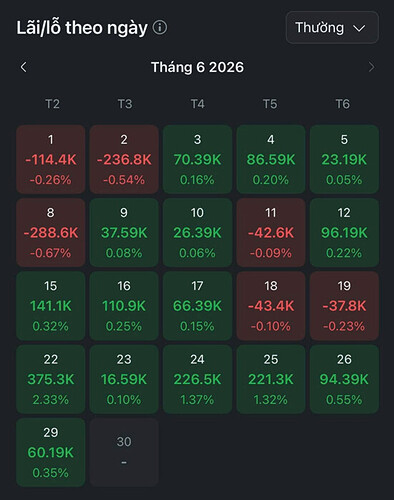Image resolution: width=394 pixels, height=500 pixels.
Task: Open day 18 with -43.4K loss
Action: pos(271,306)
